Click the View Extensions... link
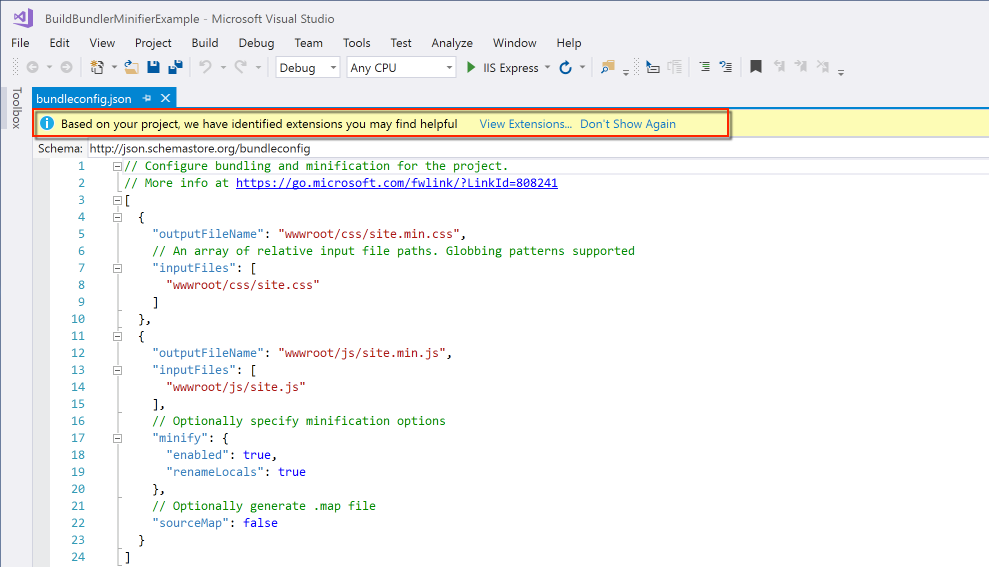Image resolution: width=989 pixels, height=567 pixels. (x=525, y=124)
